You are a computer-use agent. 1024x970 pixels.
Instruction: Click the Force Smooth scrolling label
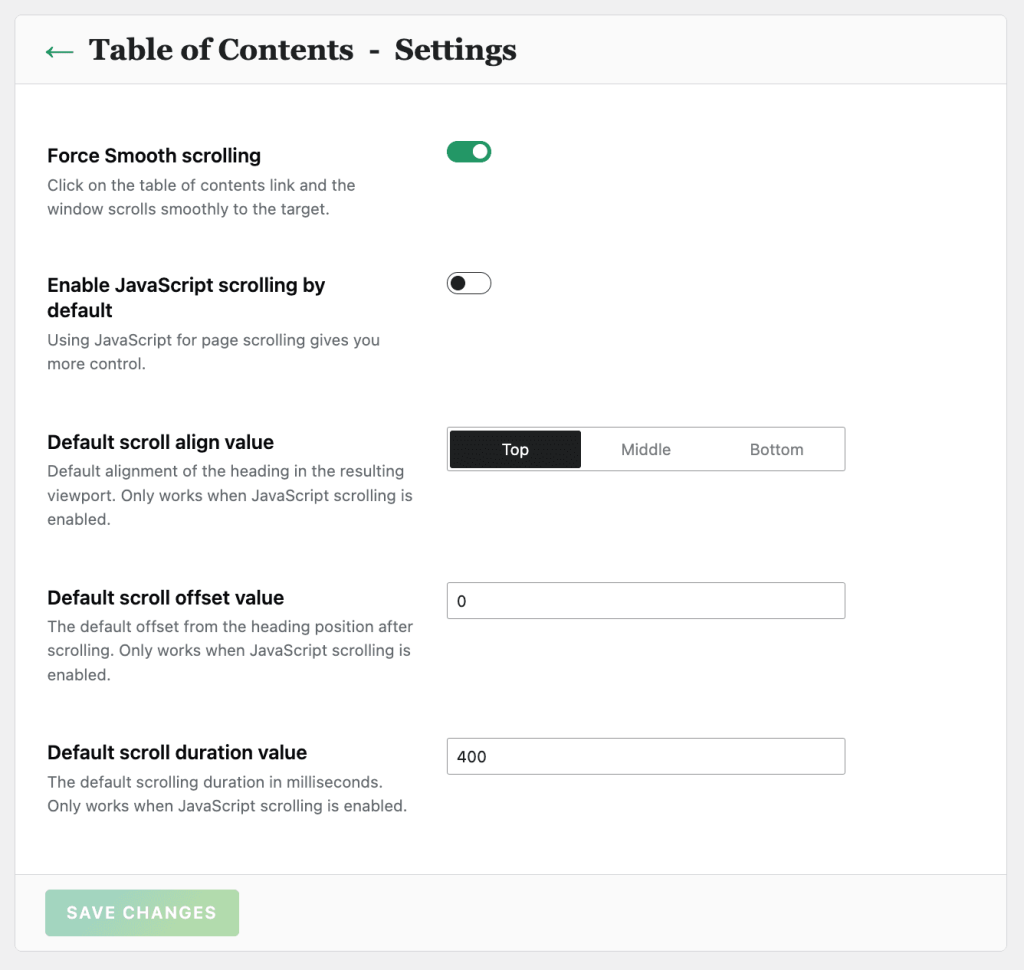(x=154, y=156)
